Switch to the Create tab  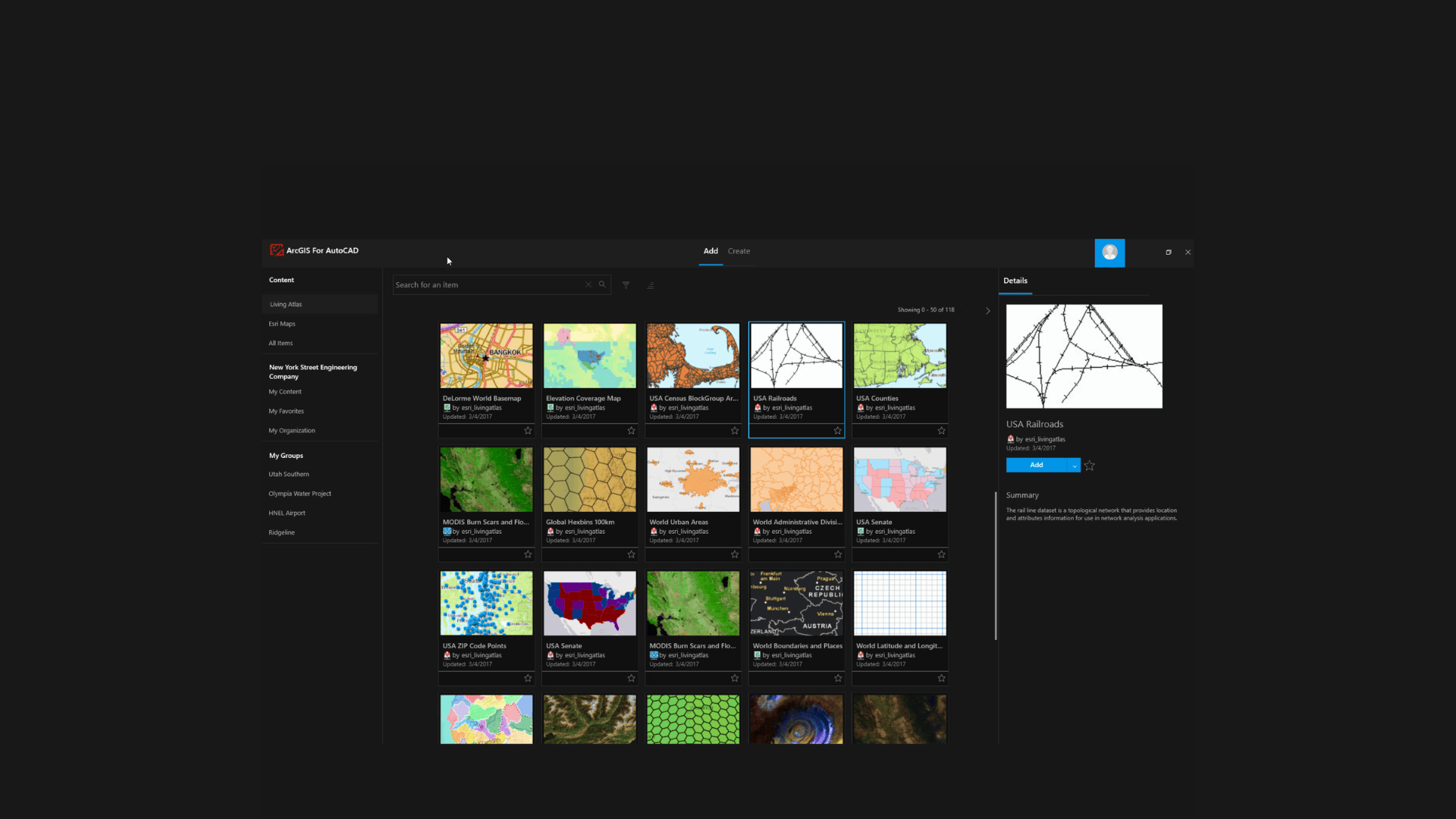[739, 251]
